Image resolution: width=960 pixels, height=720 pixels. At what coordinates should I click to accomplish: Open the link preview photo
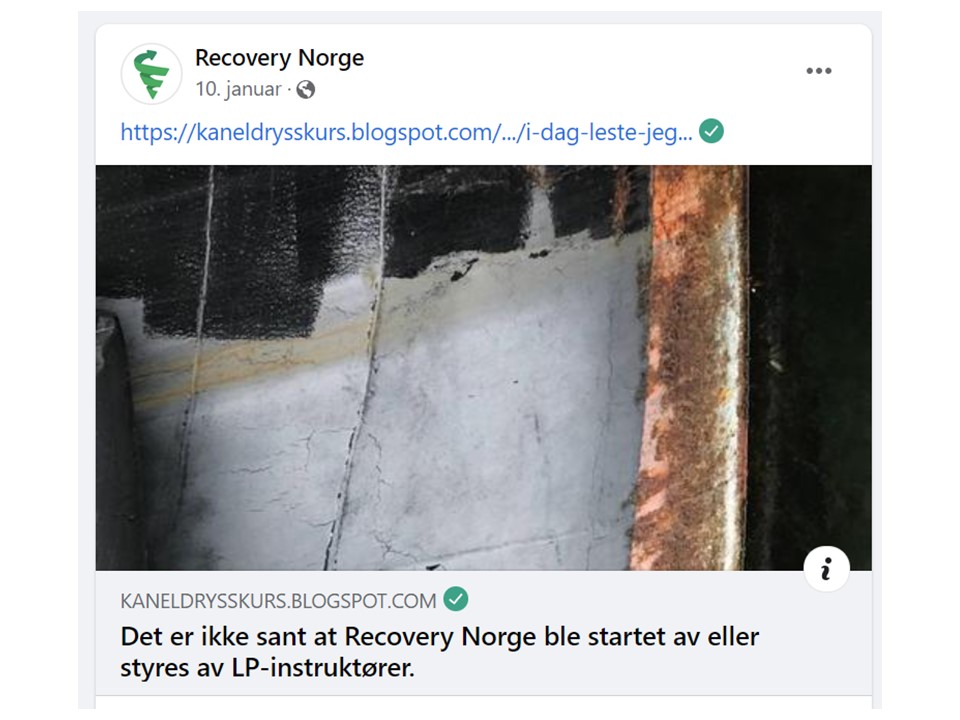coord(484,368)
